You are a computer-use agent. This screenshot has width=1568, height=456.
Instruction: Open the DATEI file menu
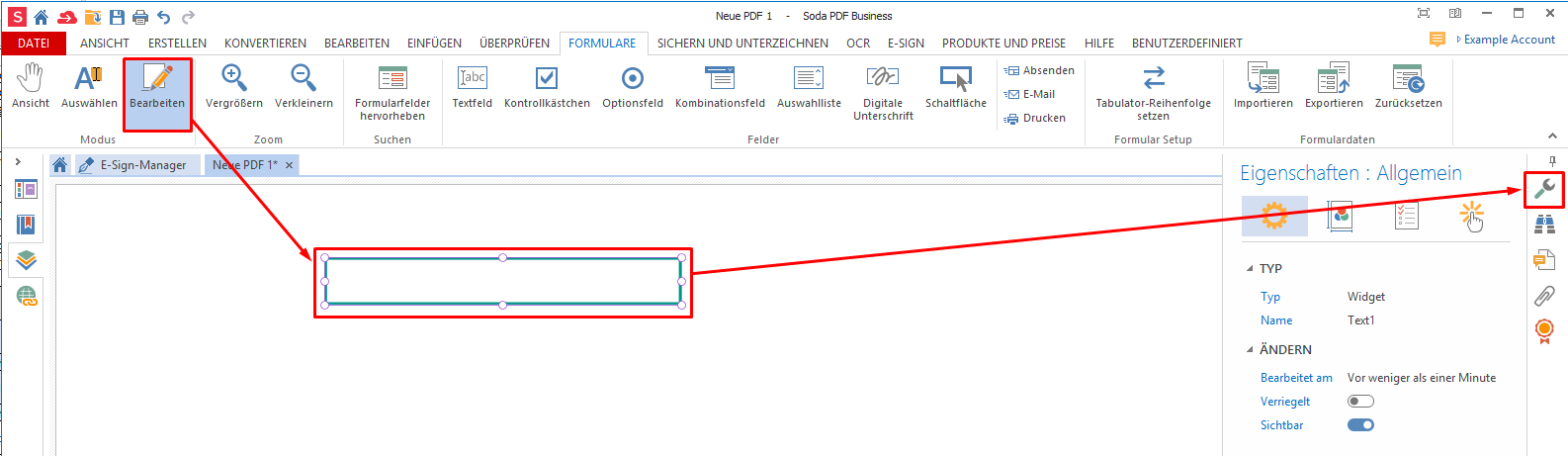(x=34, y=44)
